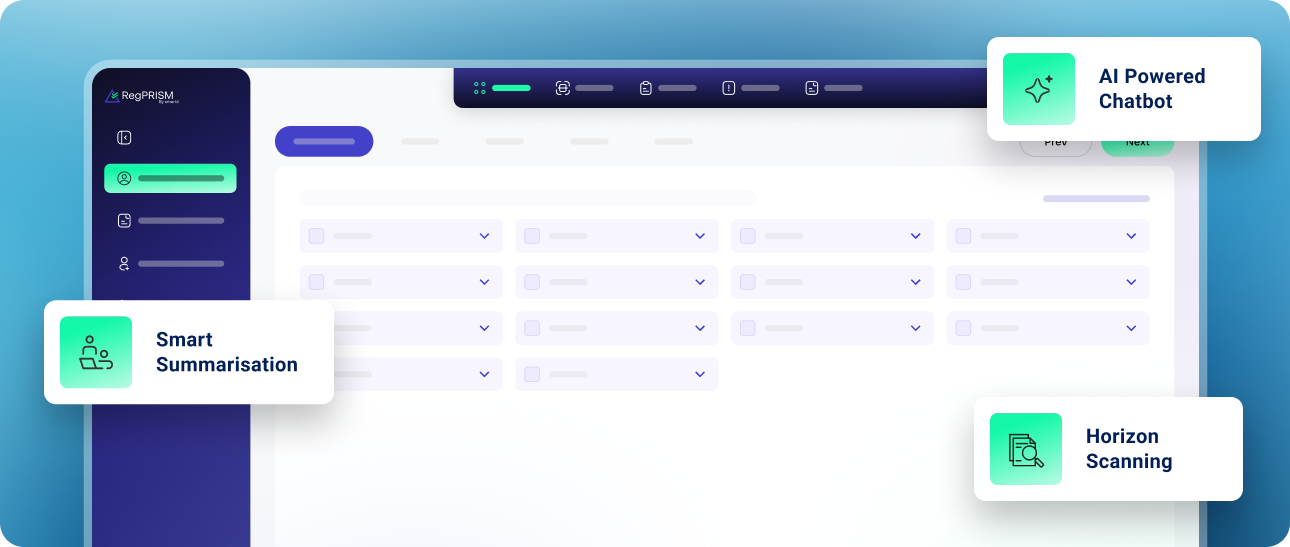
Task: Select the clipboard icon in top navigation
Action: [646, 88]
